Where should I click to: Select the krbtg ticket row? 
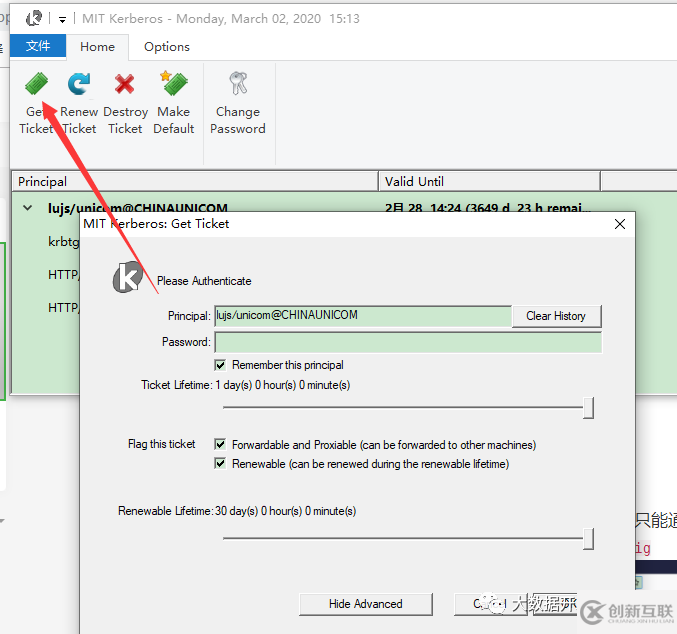pos(64,241)
